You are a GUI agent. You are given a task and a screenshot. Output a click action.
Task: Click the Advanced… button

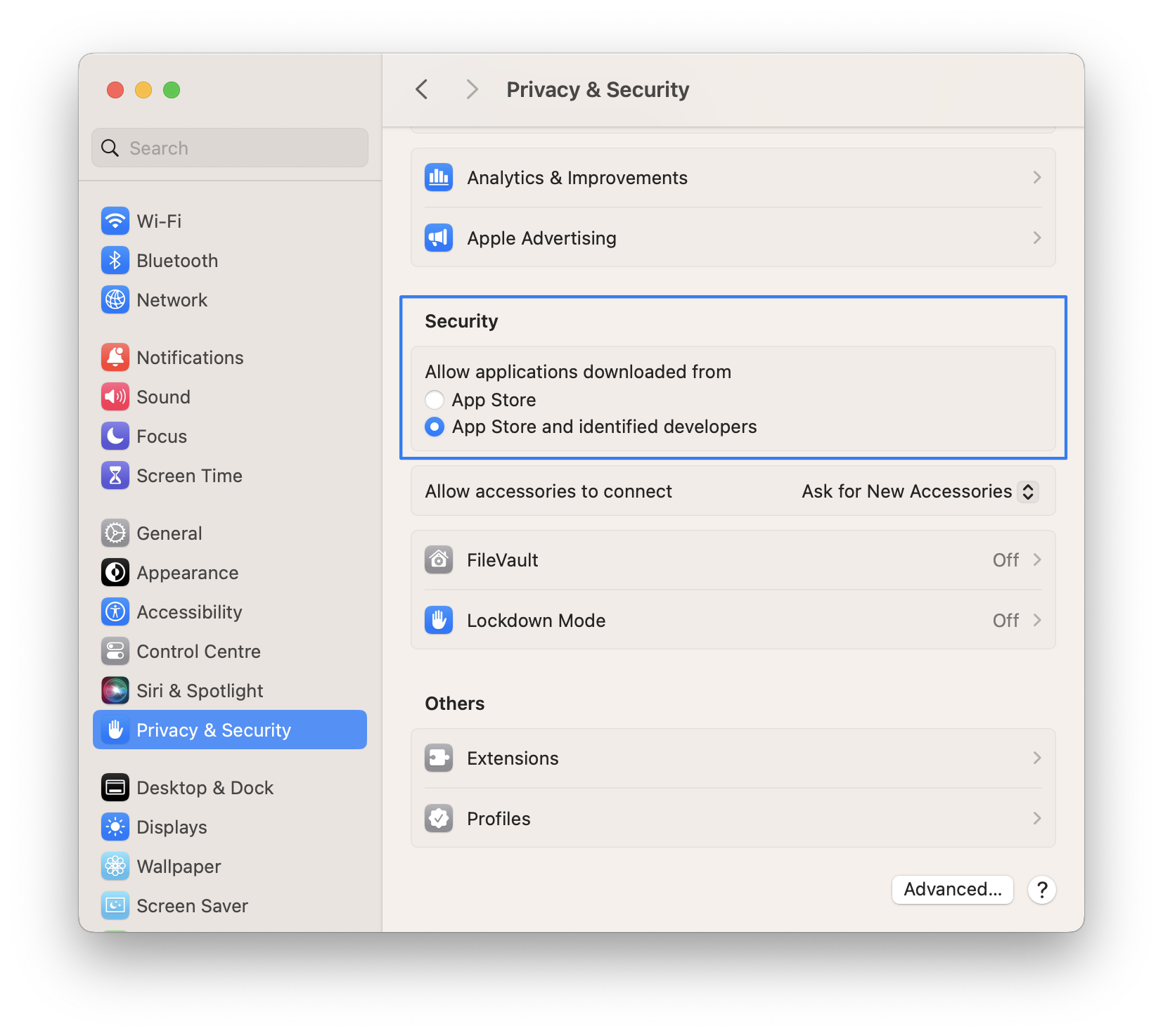tap(953, 889)
